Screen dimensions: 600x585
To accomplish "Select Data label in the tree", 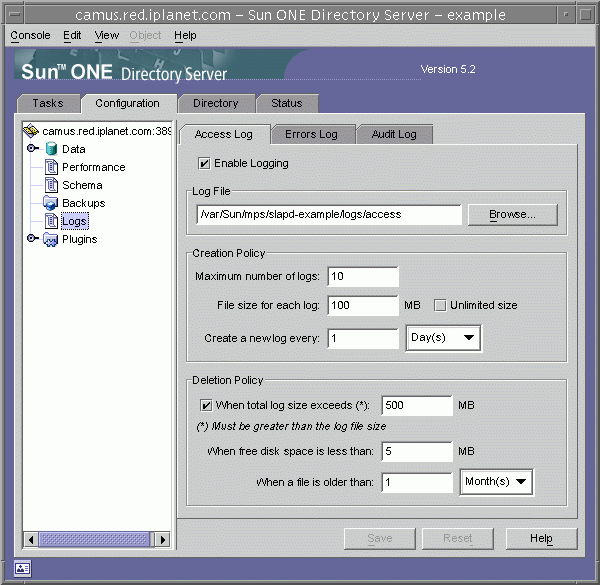I will click(x=74, y=149).
